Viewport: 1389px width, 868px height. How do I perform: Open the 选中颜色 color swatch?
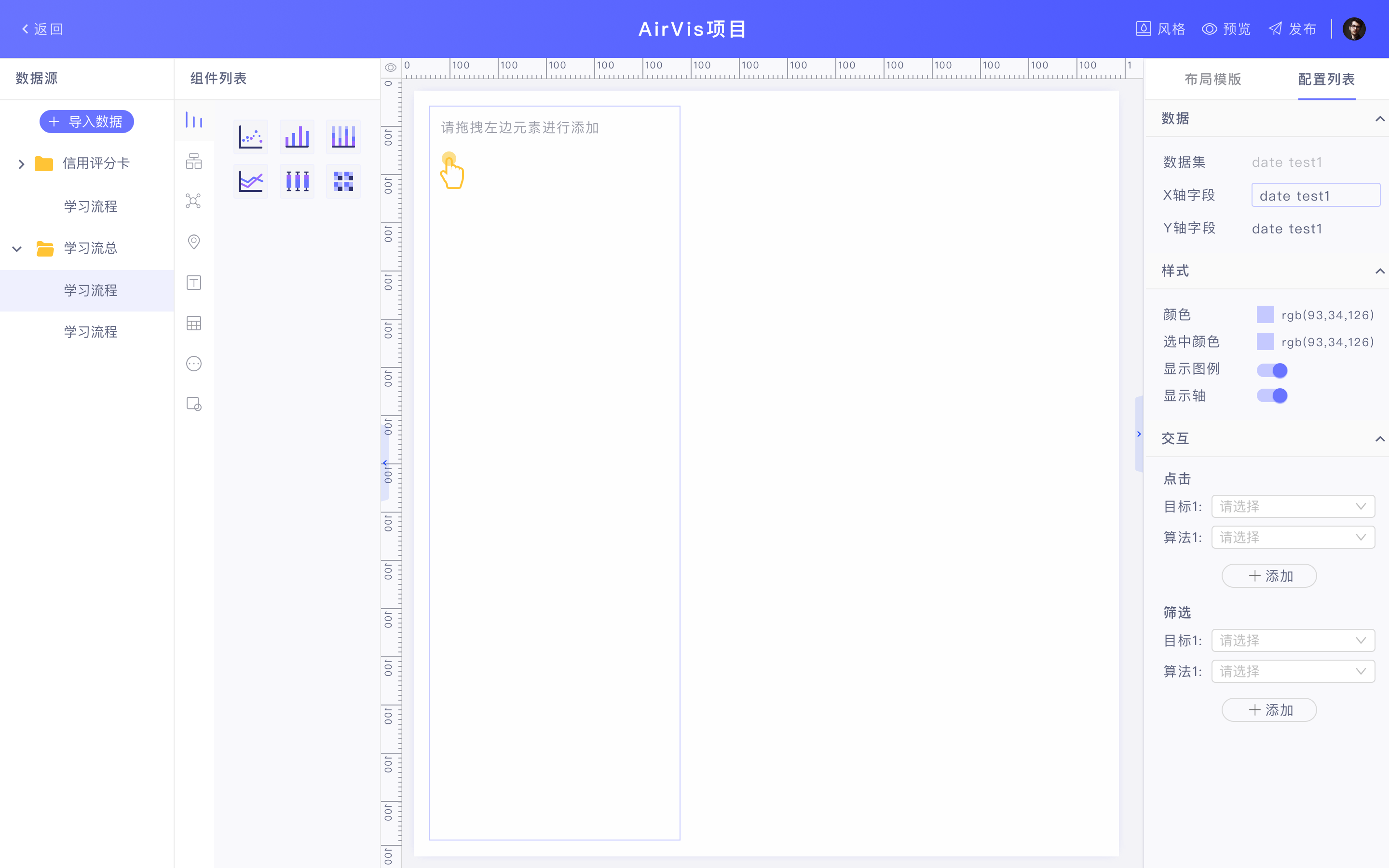pyautogui.click(x=1265, y=341)
